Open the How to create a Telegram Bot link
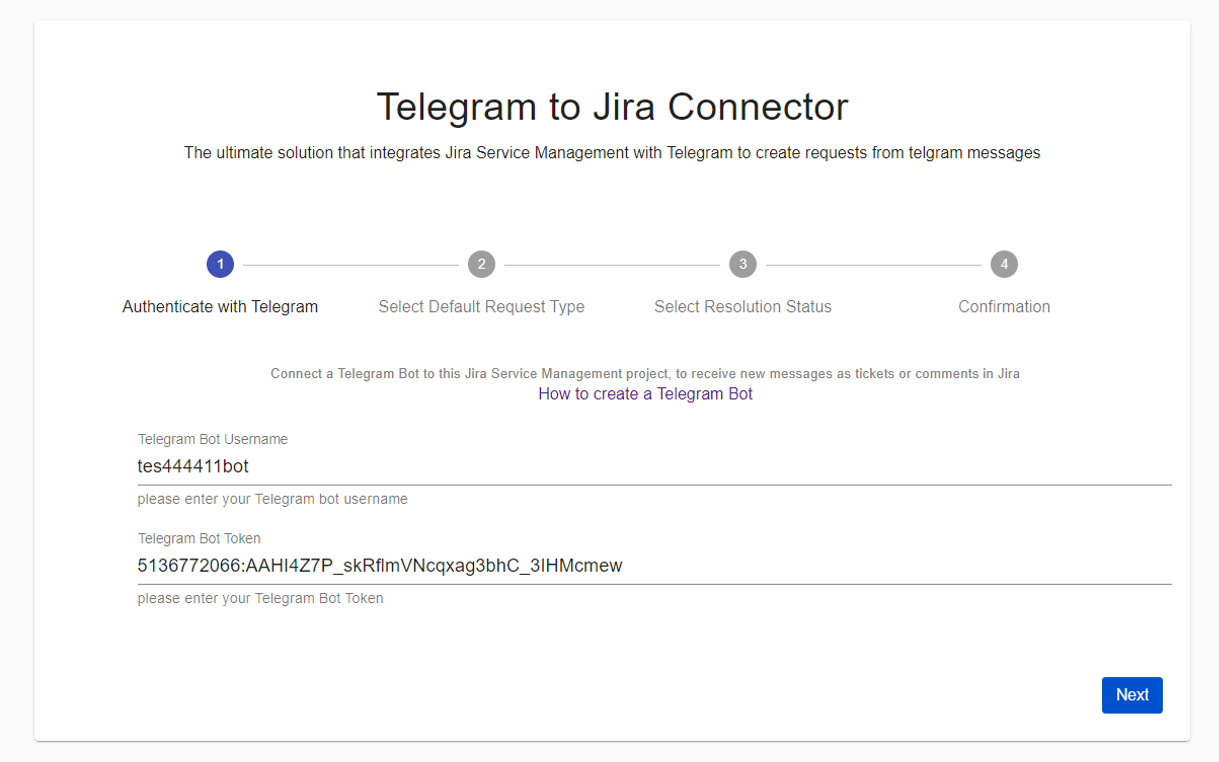The height and width of the screenshot is (762, 1219). pyautogui.click(x=645, y=394)
